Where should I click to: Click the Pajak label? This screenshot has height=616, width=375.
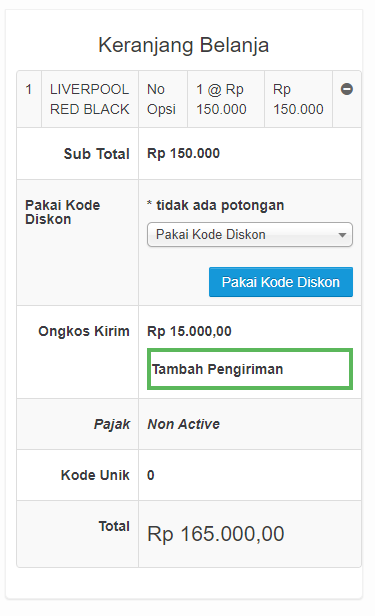coord(112,424)
